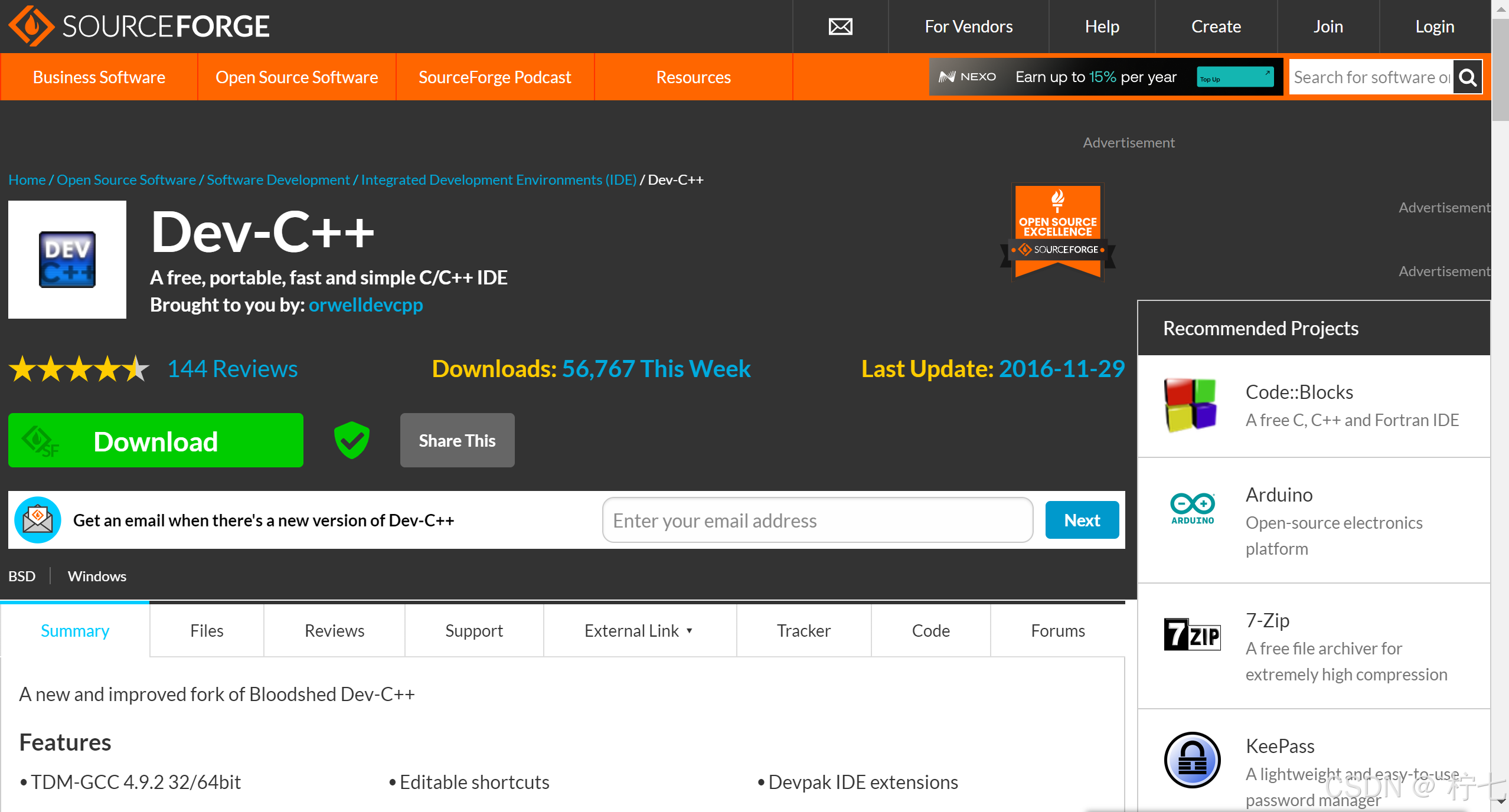This screenshot has height=812, width=1509.
Task: Open the mail envelope icon in header
Action: click(x=840, y=27)
